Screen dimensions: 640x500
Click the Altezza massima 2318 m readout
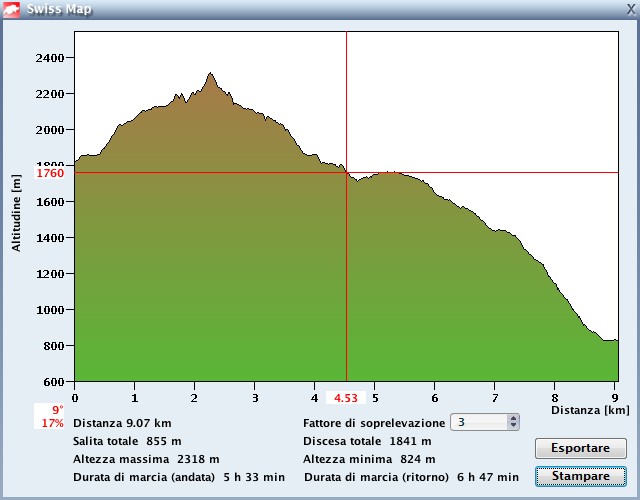tap(146, 458)
